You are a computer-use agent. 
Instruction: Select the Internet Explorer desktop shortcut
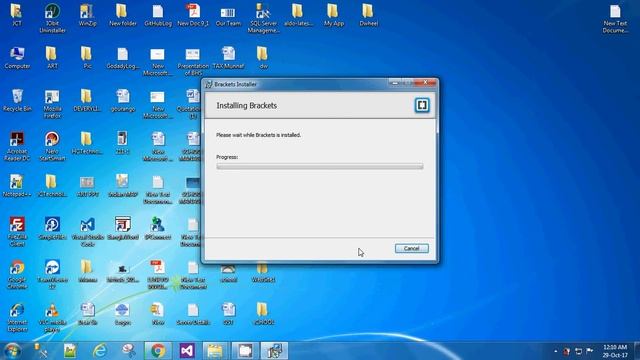(17, 318)
